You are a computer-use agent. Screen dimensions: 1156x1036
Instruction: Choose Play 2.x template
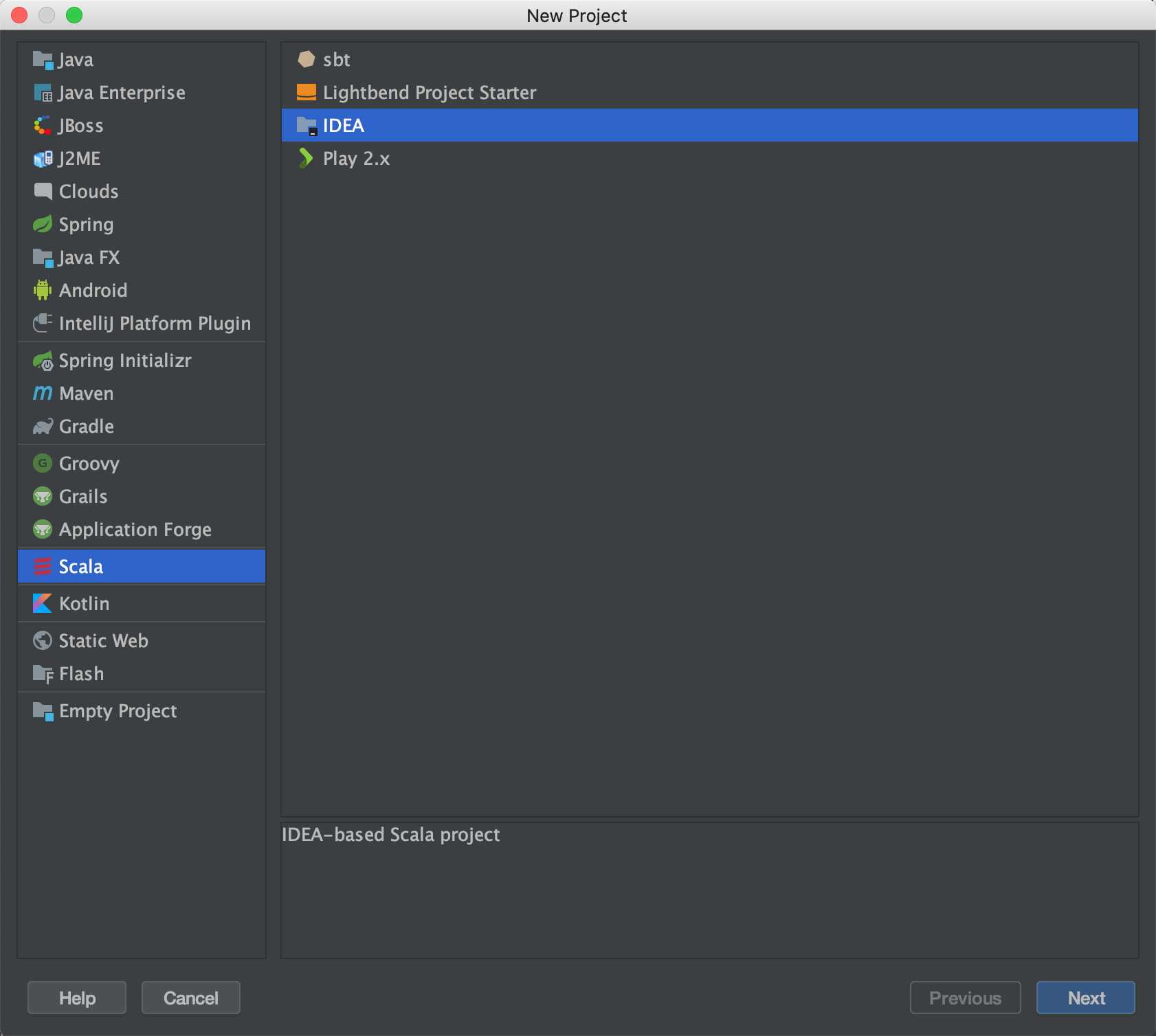710,159
